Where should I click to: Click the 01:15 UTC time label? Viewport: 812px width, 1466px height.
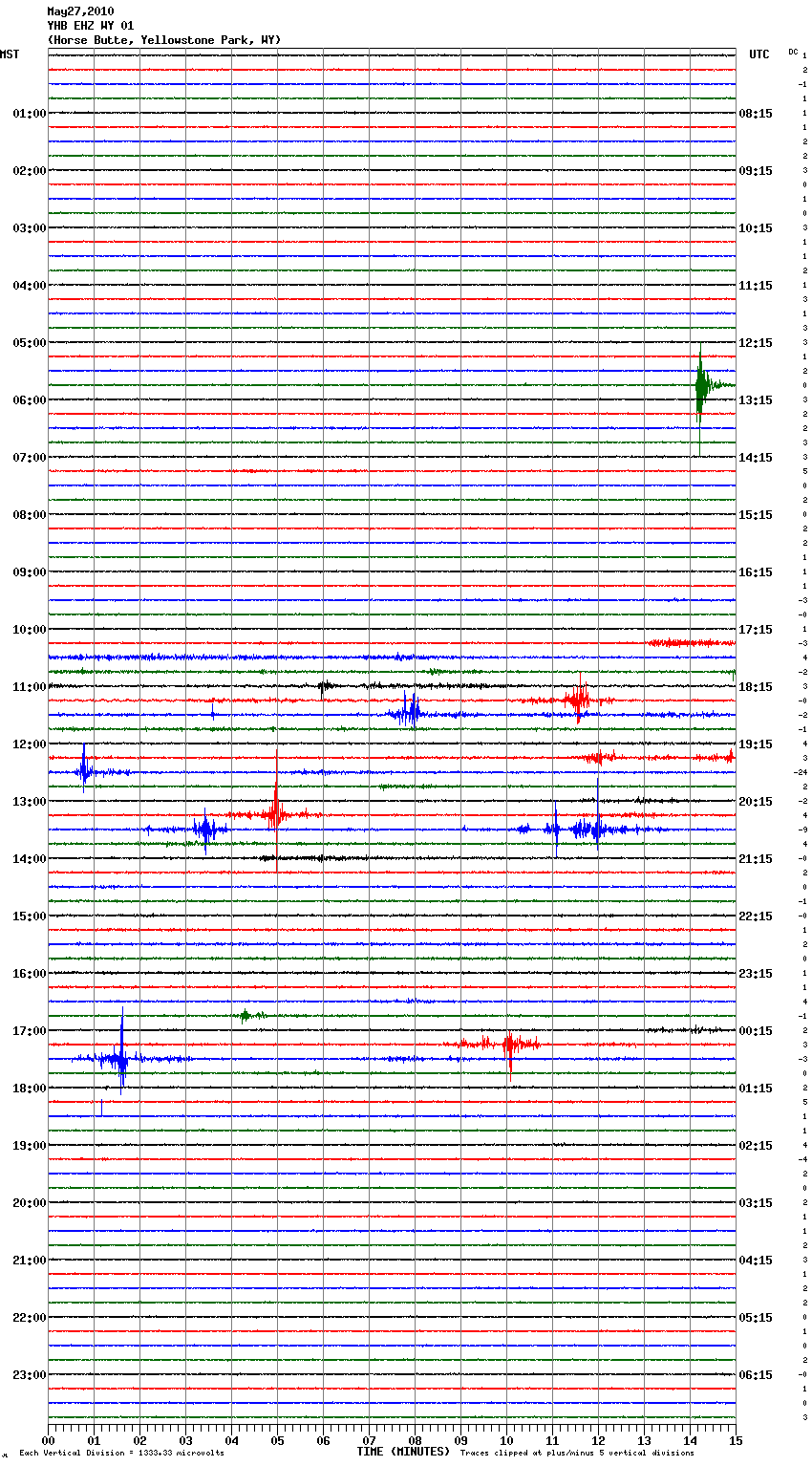pos(756,1089)
